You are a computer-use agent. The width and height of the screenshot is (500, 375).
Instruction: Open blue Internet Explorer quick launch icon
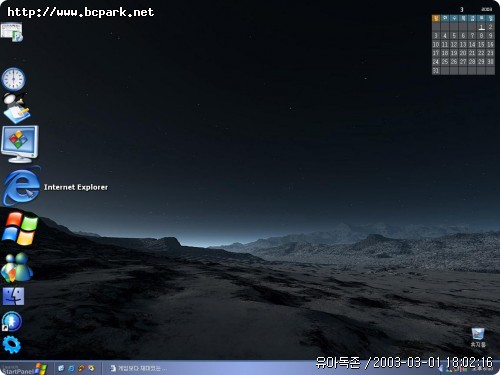tap(71, 368)
